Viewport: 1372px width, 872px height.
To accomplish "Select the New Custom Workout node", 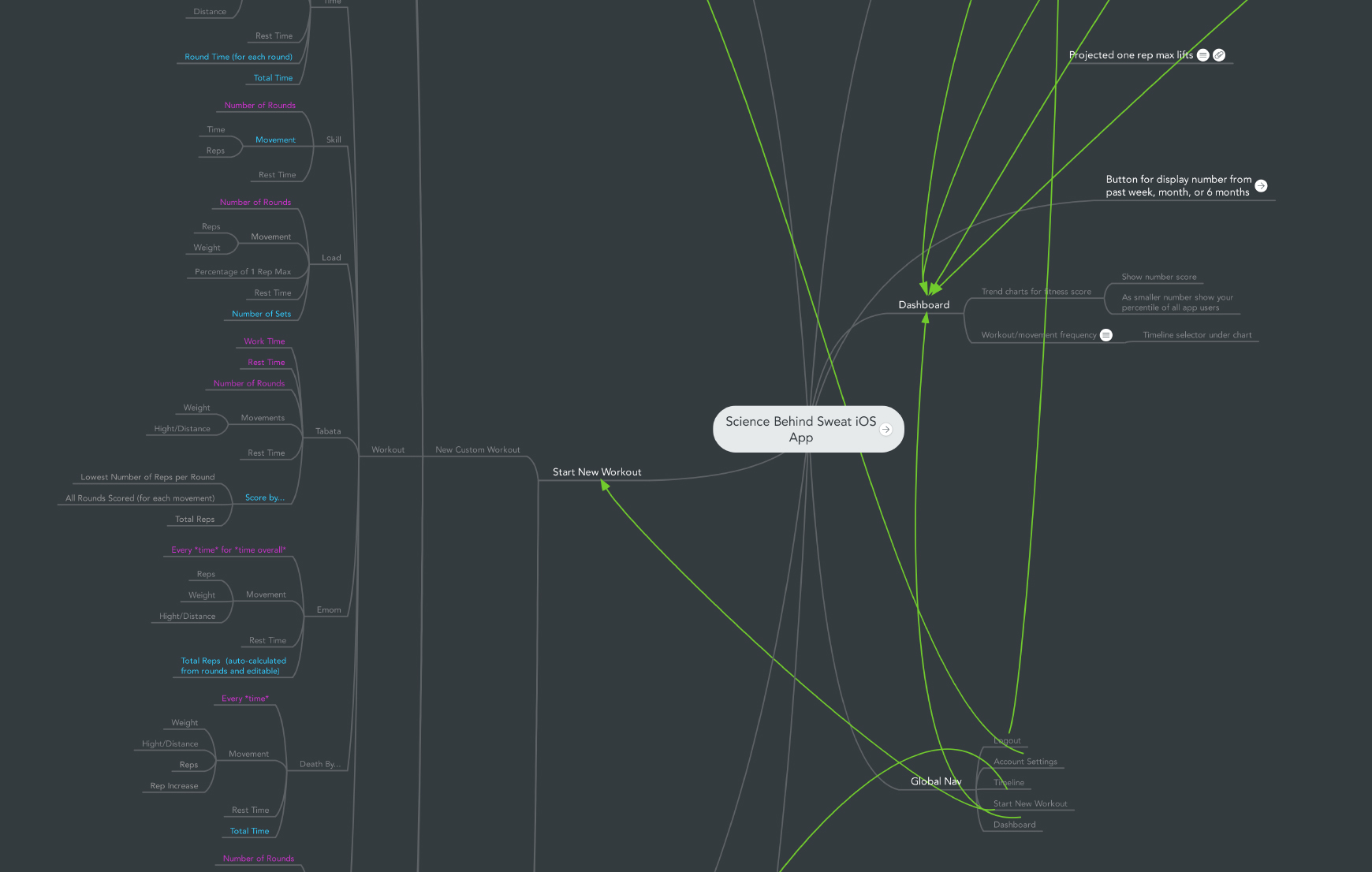I will (x=478, y=450).
